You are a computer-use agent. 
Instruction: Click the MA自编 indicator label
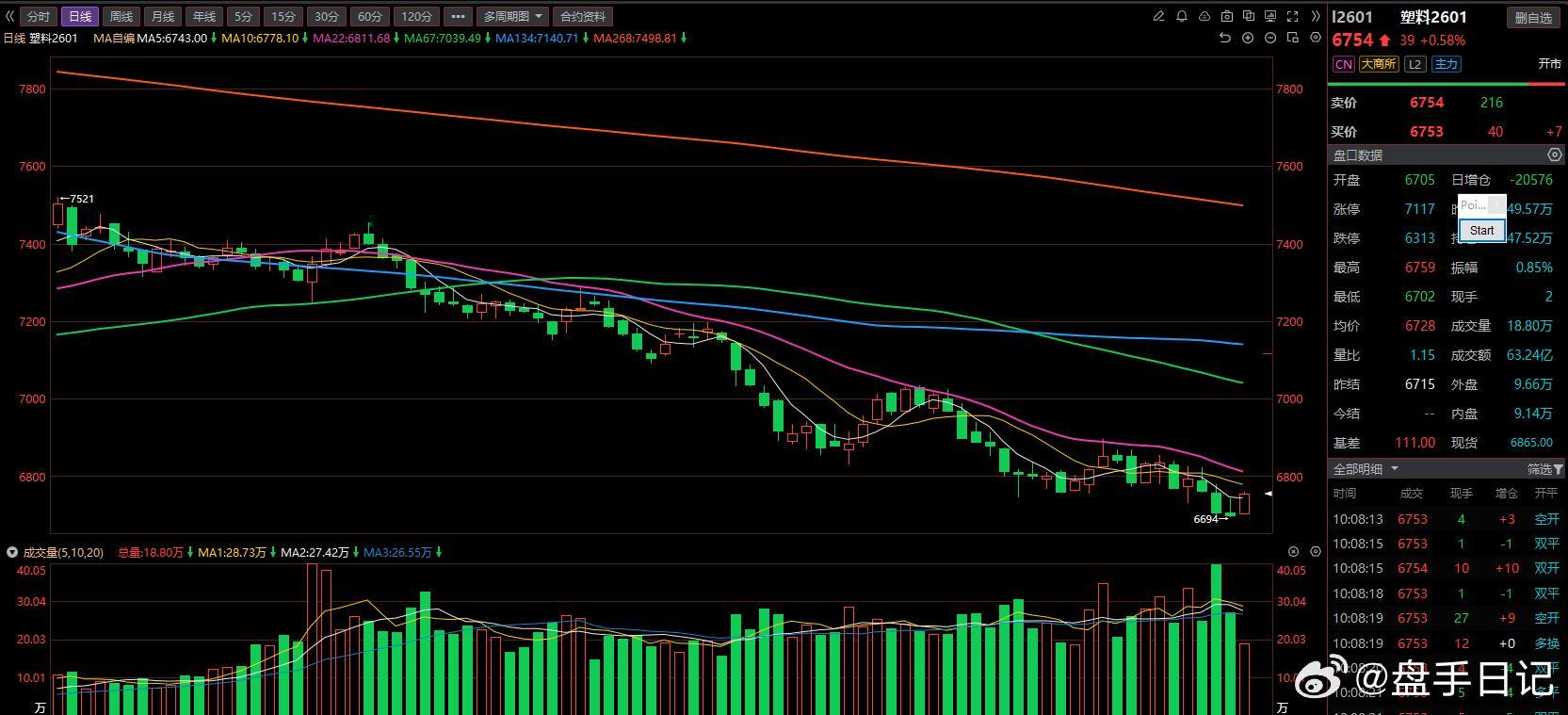pos(113,39)
